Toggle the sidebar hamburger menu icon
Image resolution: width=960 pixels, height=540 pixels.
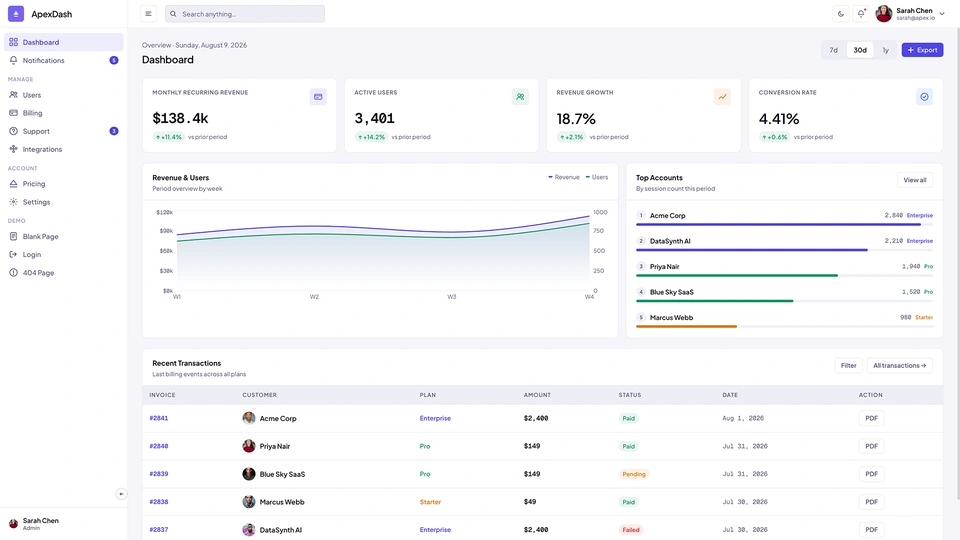pyautogui.click(x=148, y=13)
